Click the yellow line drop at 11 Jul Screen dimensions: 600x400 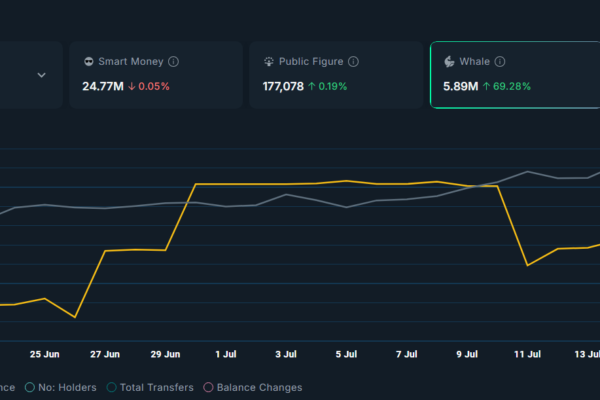click(x=527, y=265)
